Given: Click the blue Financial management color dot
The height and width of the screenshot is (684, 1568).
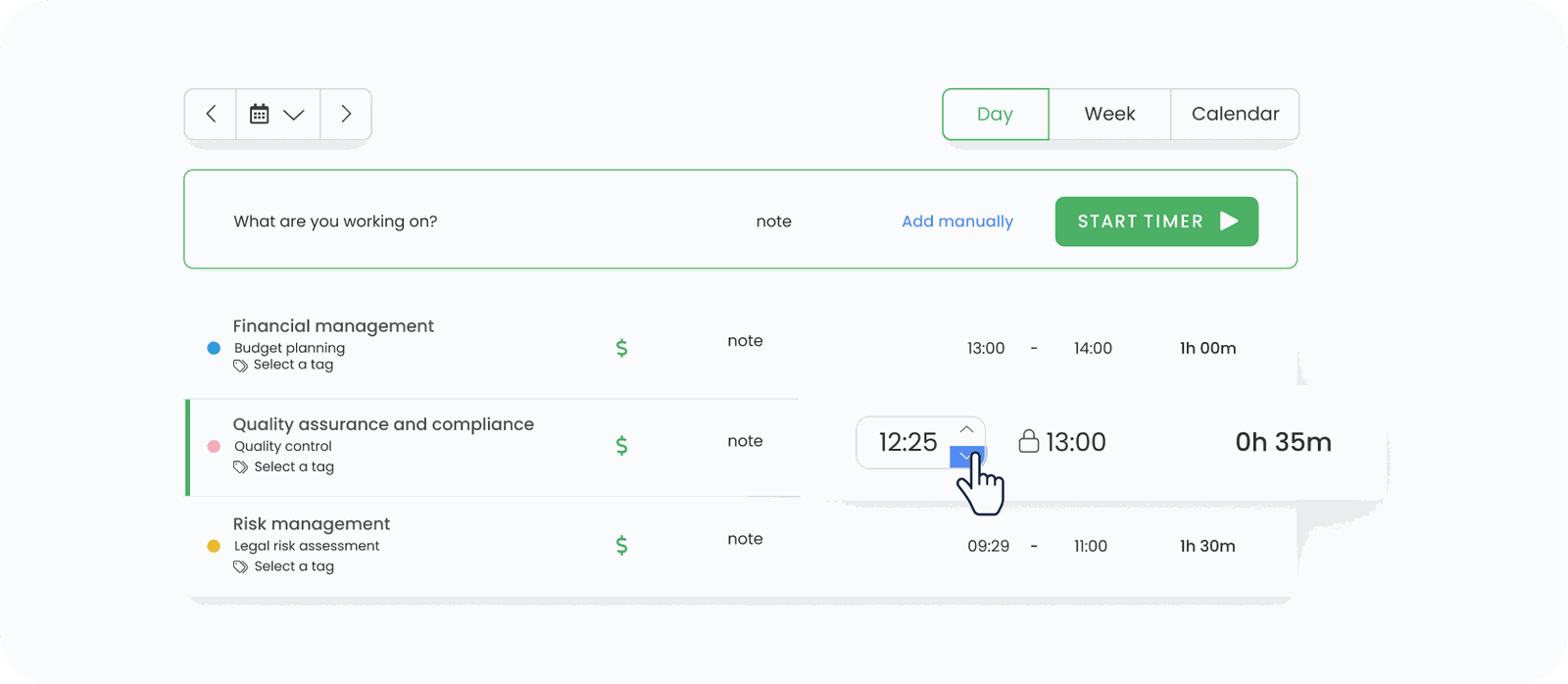Looking at the screenshot, I should tap(214, 348).
